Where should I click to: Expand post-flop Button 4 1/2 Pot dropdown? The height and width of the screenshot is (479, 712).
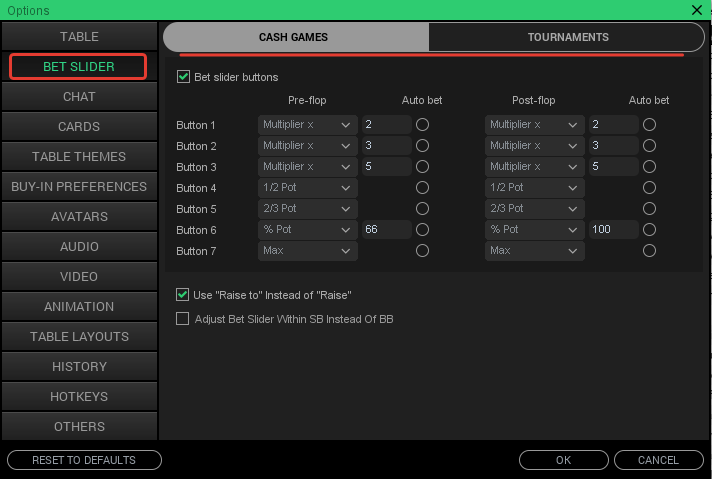pos(534,188)
